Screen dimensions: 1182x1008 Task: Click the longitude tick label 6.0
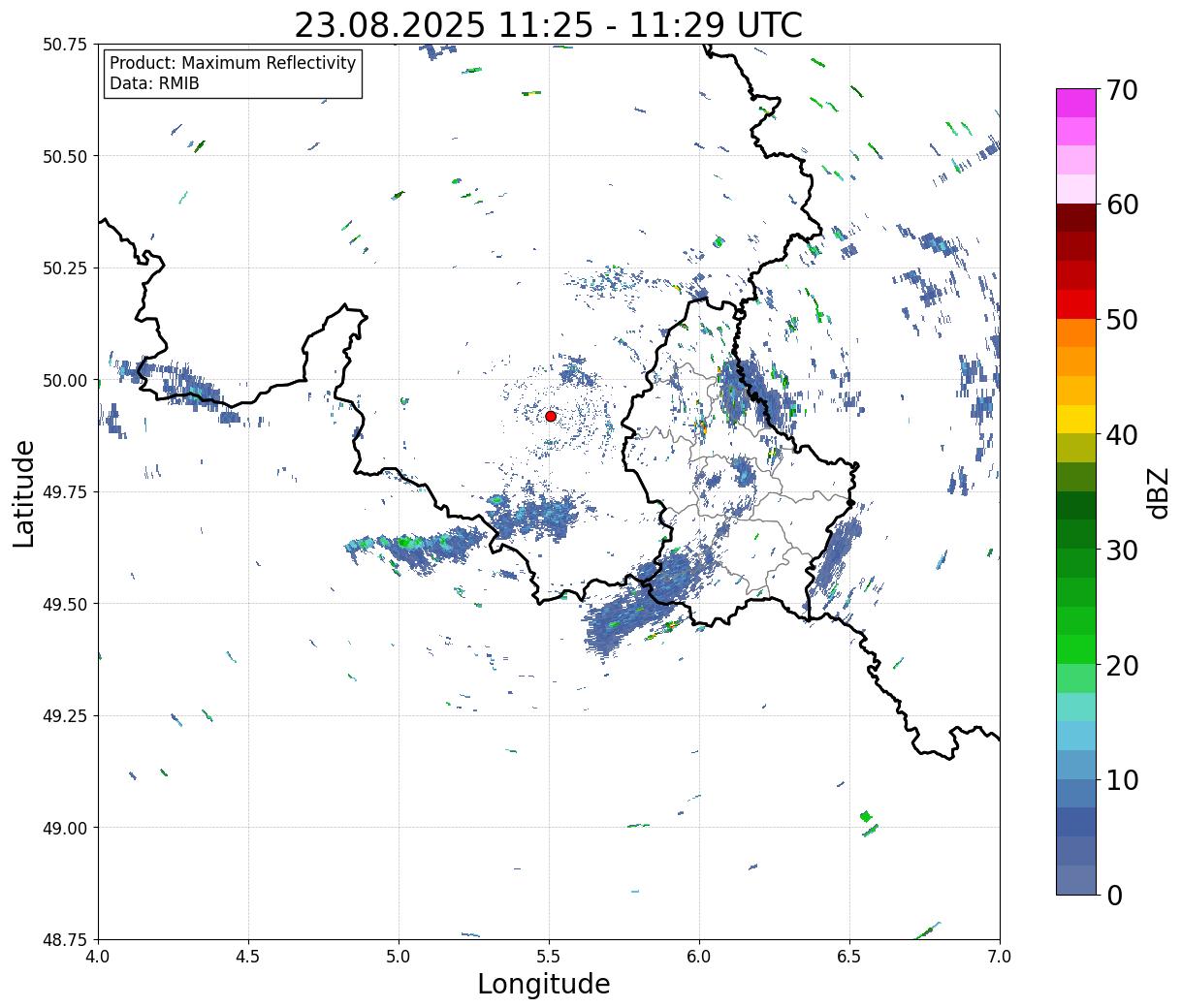(x=699, y=956)
